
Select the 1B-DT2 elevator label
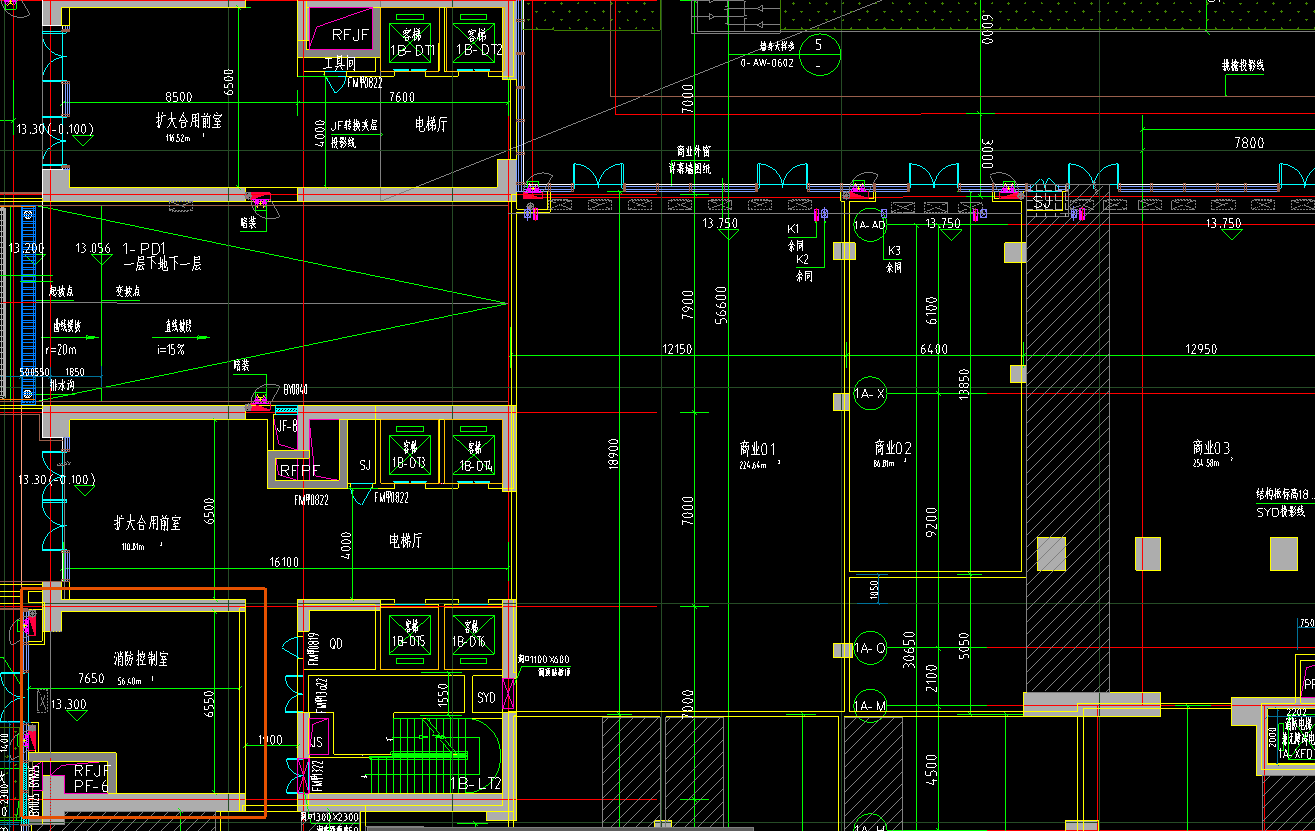pos(479,48)
